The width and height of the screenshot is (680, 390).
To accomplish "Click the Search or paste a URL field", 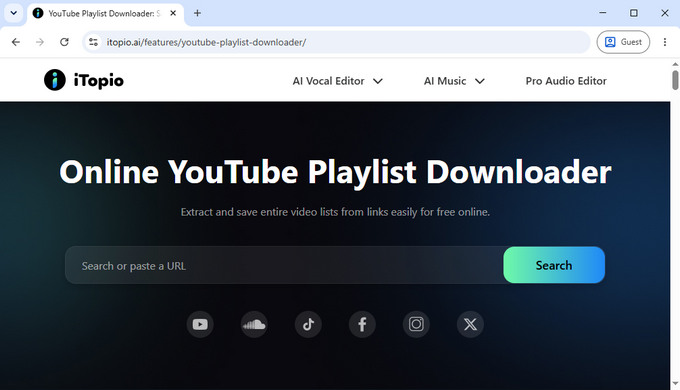I will [284, 265].
